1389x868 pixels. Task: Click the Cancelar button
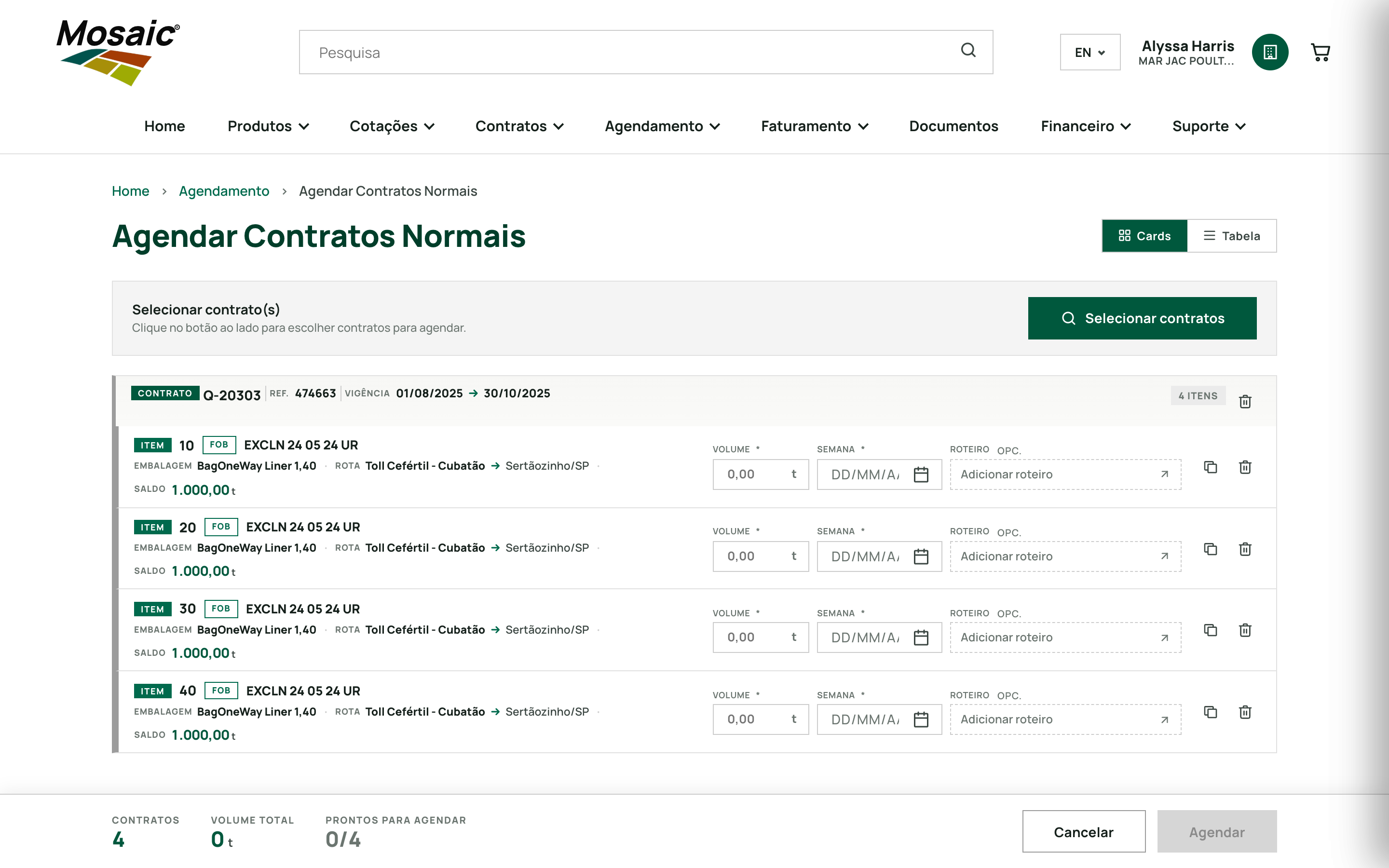coord(1084,832)
